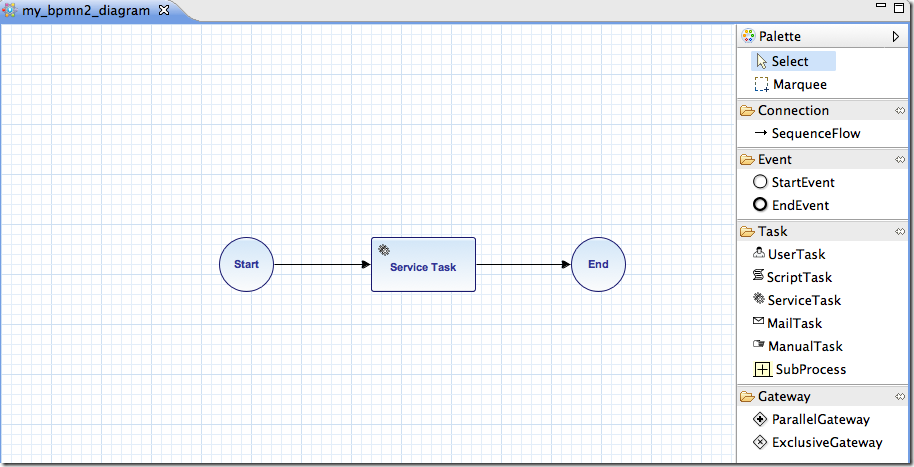Viewport: 914px width, 467px height.
Task: Collapse the Task palette drawer
Action: (x=764, y=231)
